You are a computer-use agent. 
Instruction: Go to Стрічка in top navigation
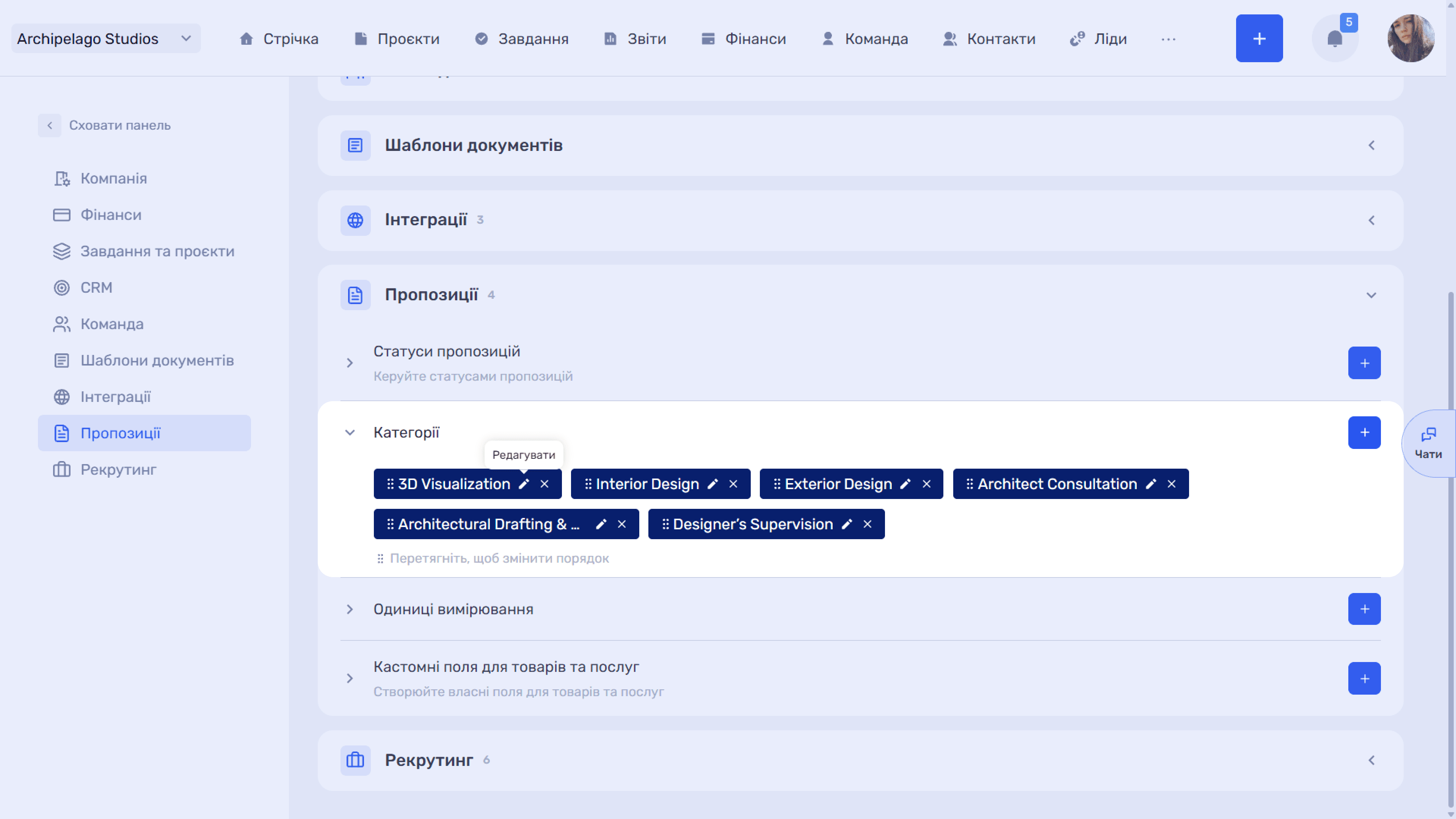tap(279, 38)
